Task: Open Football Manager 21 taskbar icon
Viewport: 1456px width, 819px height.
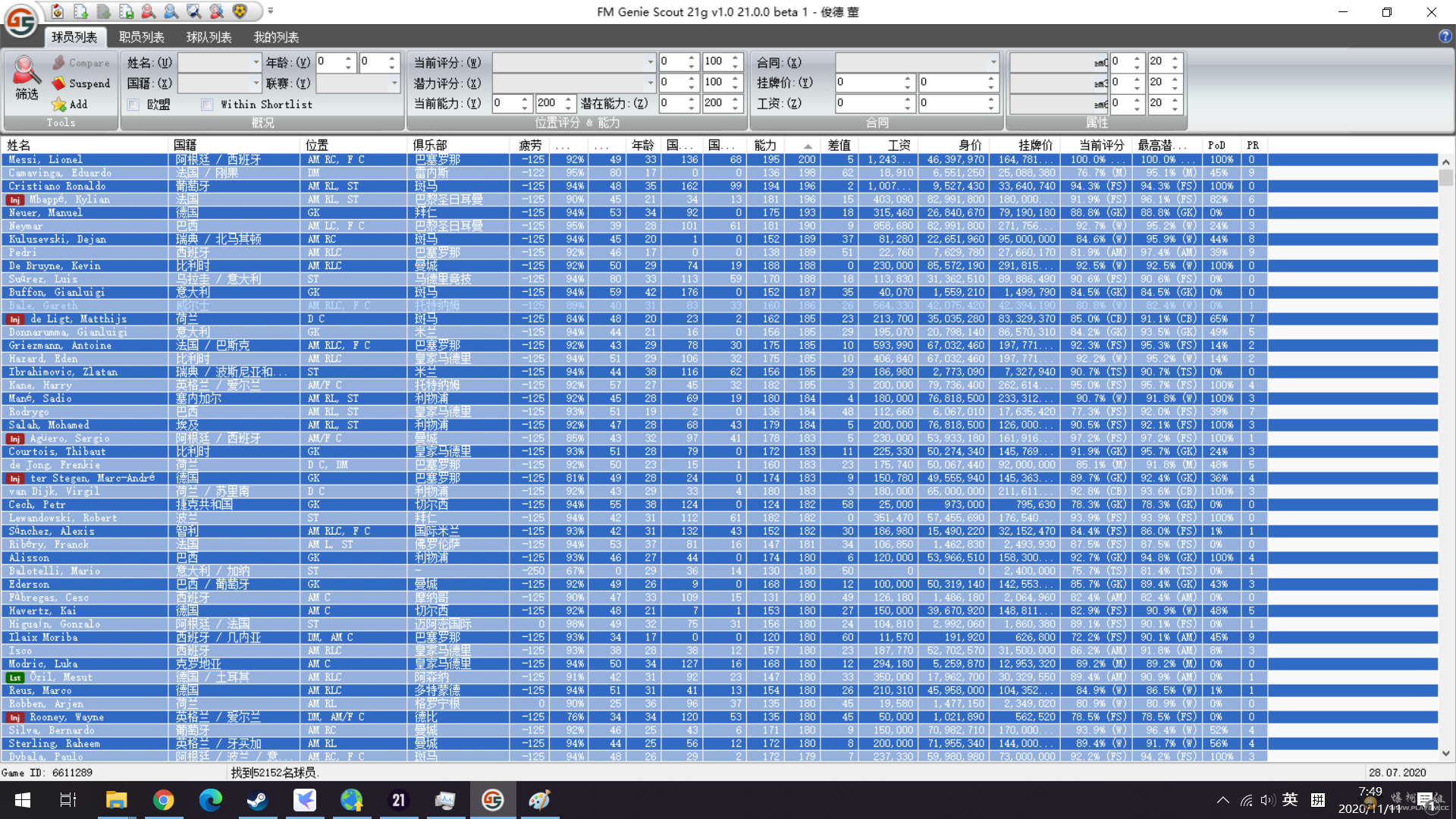Action: pos(398,800)
